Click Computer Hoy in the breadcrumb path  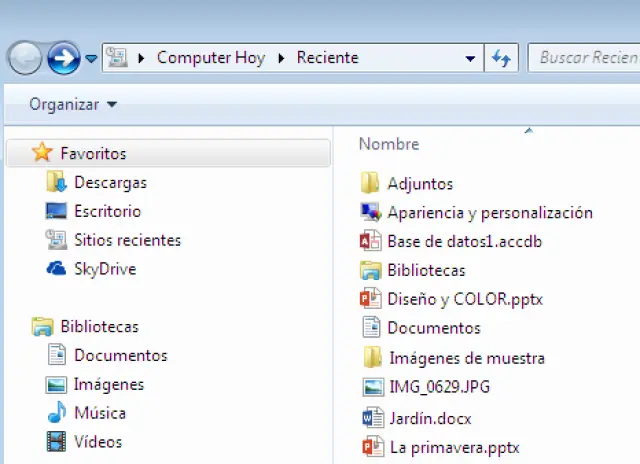tap(210, 58)
